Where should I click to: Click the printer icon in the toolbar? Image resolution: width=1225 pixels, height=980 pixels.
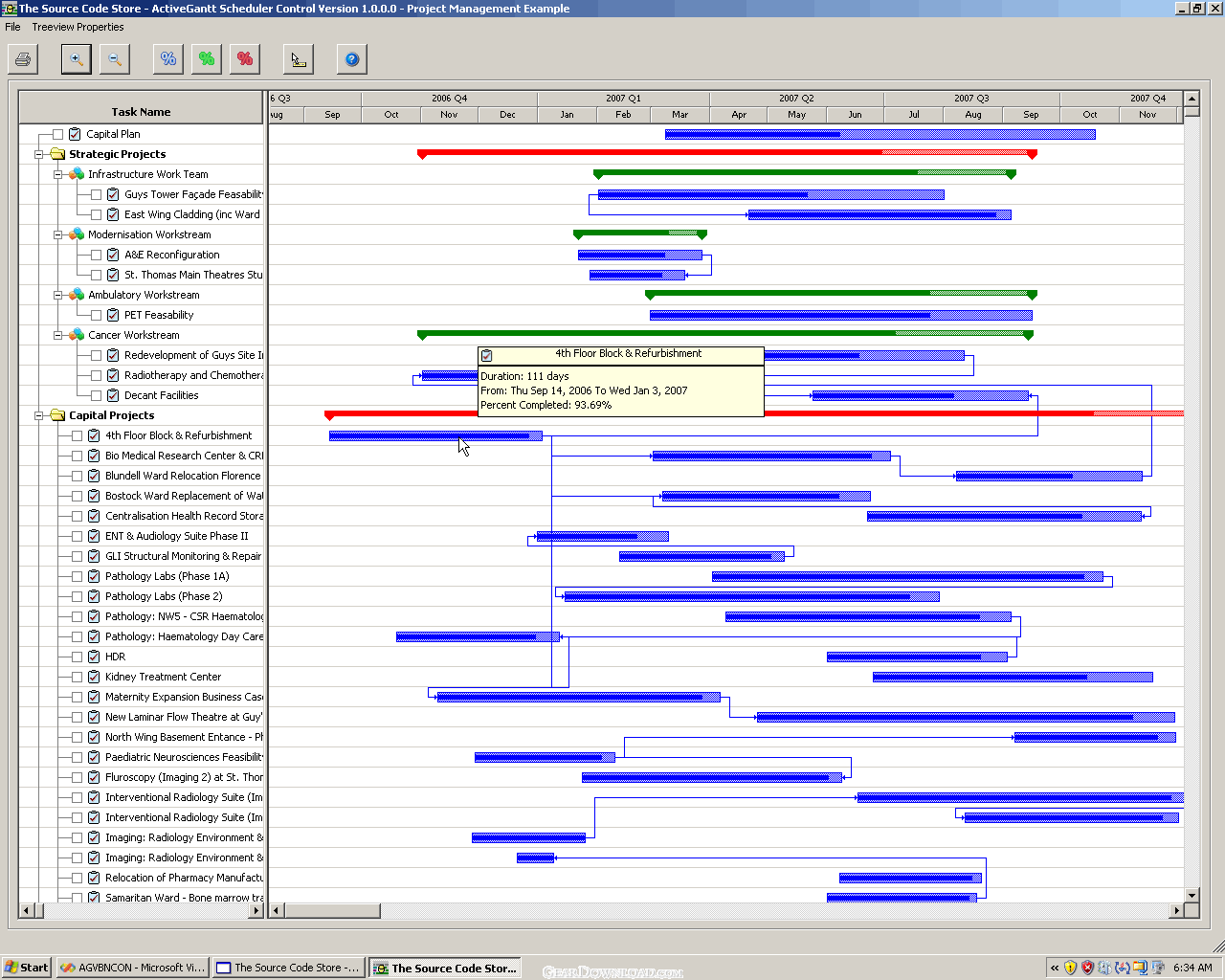click(x=23, y=59)
